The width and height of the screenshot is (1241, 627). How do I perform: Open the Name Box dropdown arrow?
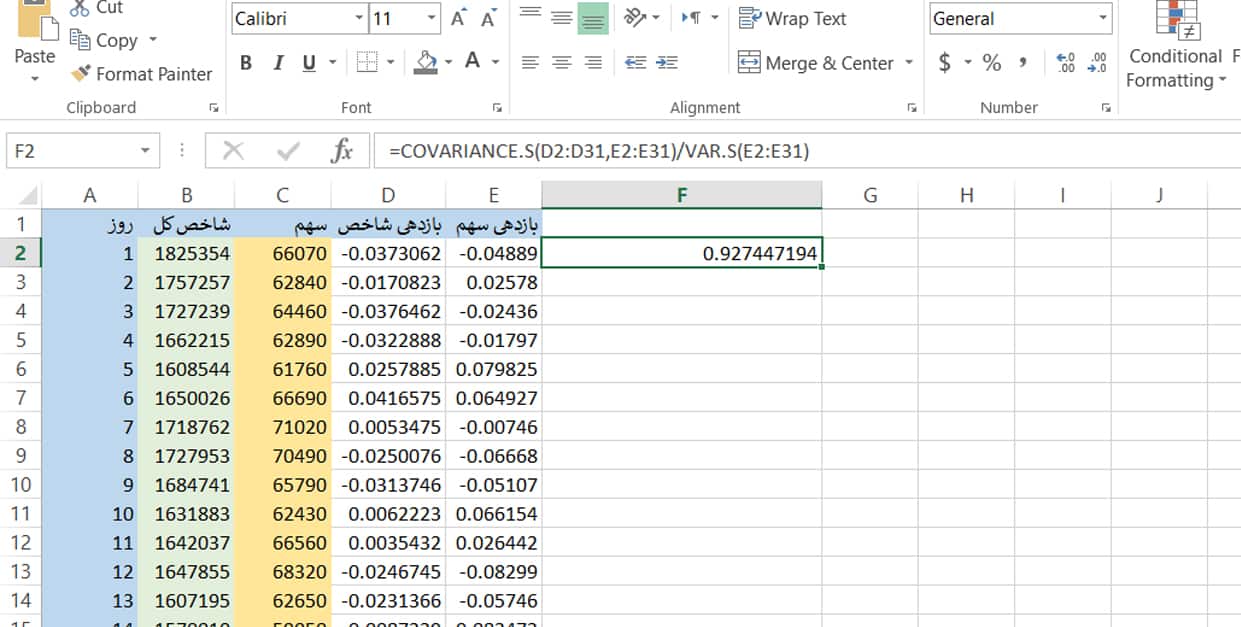(145, 151)
